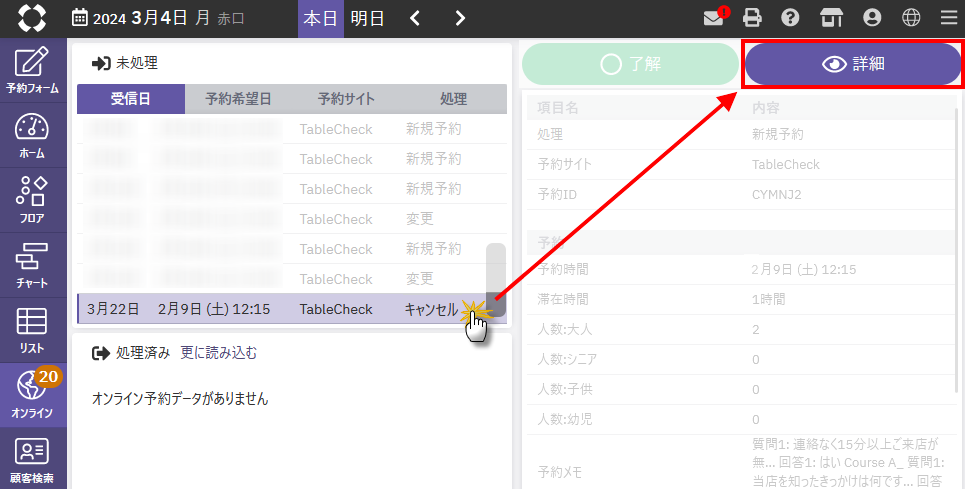Open リスト view in the sidebar
This screenshot has width=965, height=489.
coord(33,329)
